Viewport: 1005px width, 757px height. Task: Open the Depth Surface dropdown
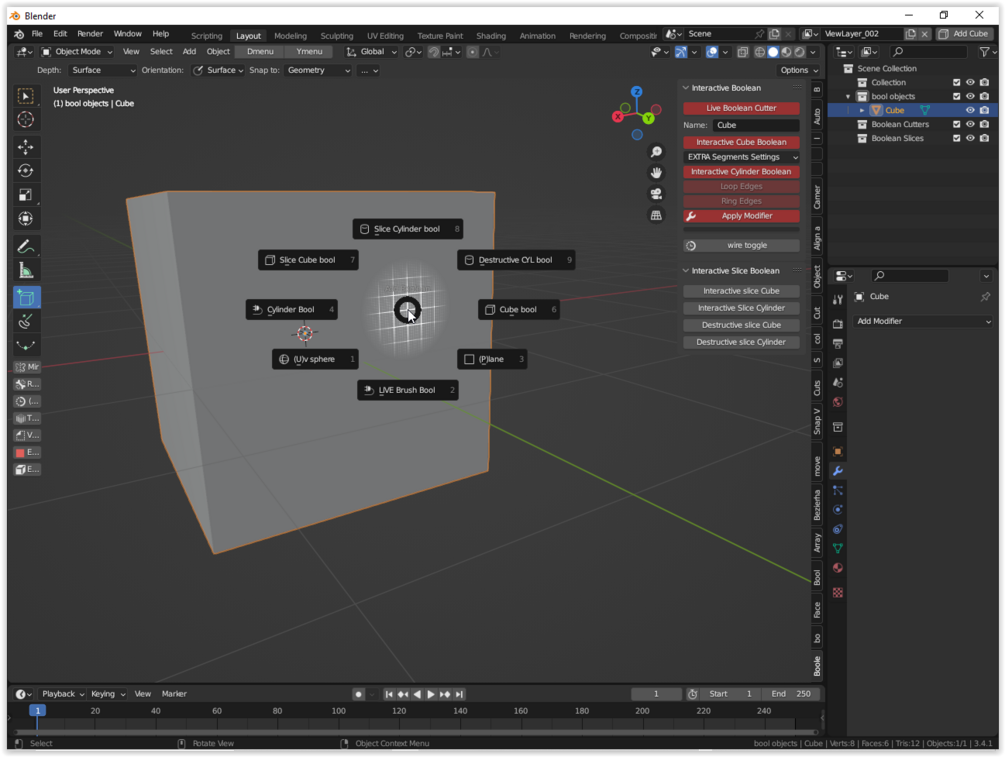(x=103, y=71)
